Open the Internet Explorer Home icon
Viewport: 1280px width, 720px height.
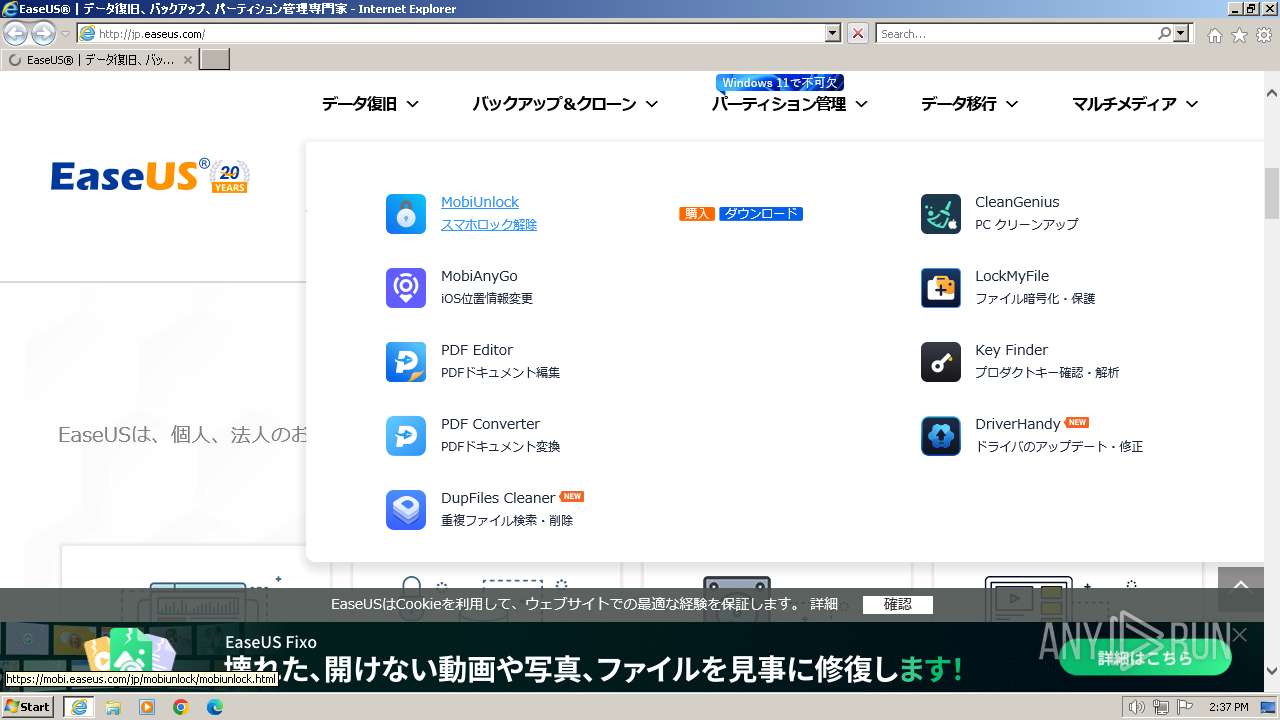[1214, 35]
